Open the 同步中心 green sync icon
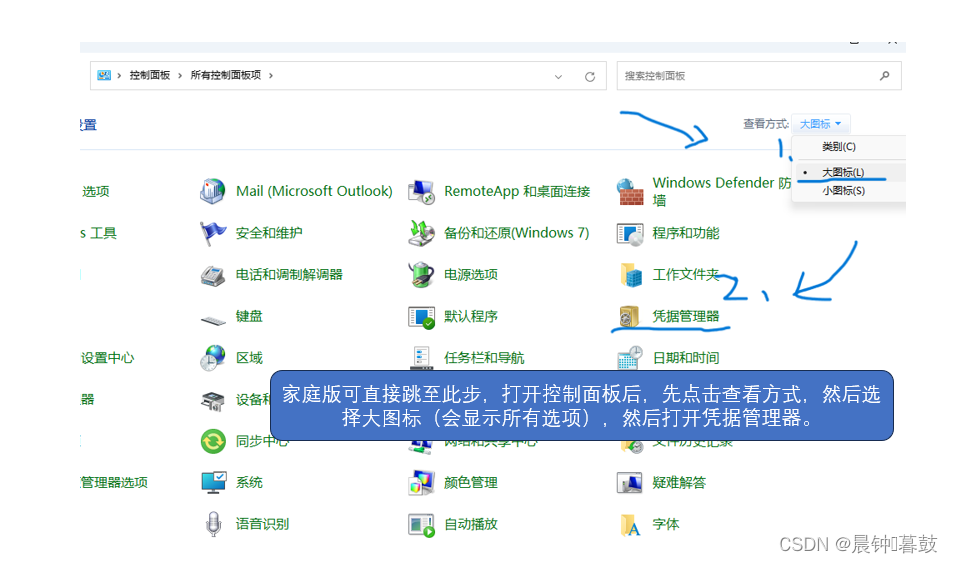 point(213,441)
